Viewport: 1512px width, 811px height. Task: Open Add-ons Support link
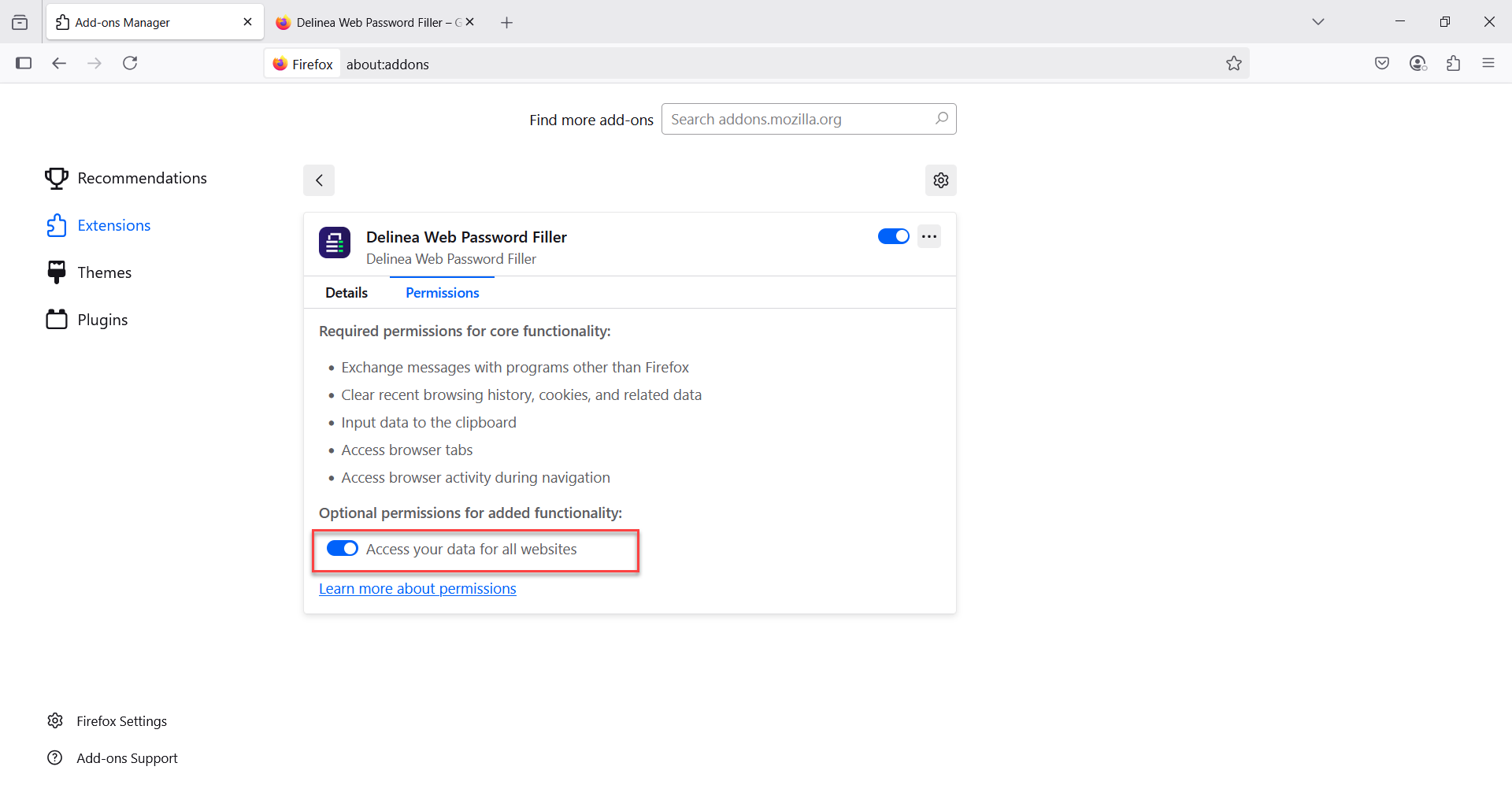click(x=127, y=758)
